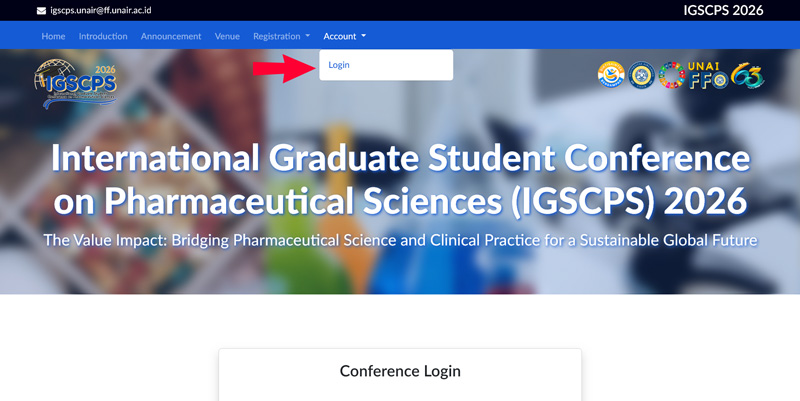Image resolution: width=800 pixels, height=401 pixels.
Task: Collapse the Account dropdown menu
Action: [x=344, y=36]
